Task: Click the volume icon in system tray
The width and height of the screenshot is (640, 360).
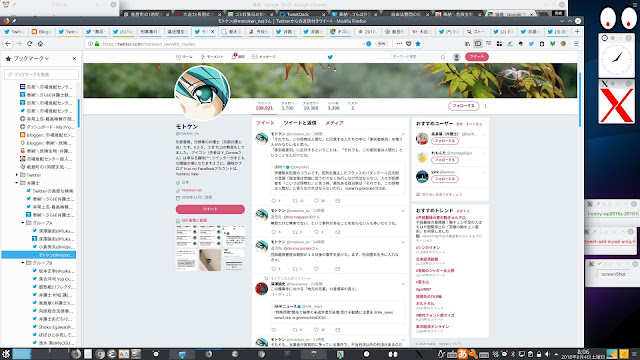Action: 547,354
